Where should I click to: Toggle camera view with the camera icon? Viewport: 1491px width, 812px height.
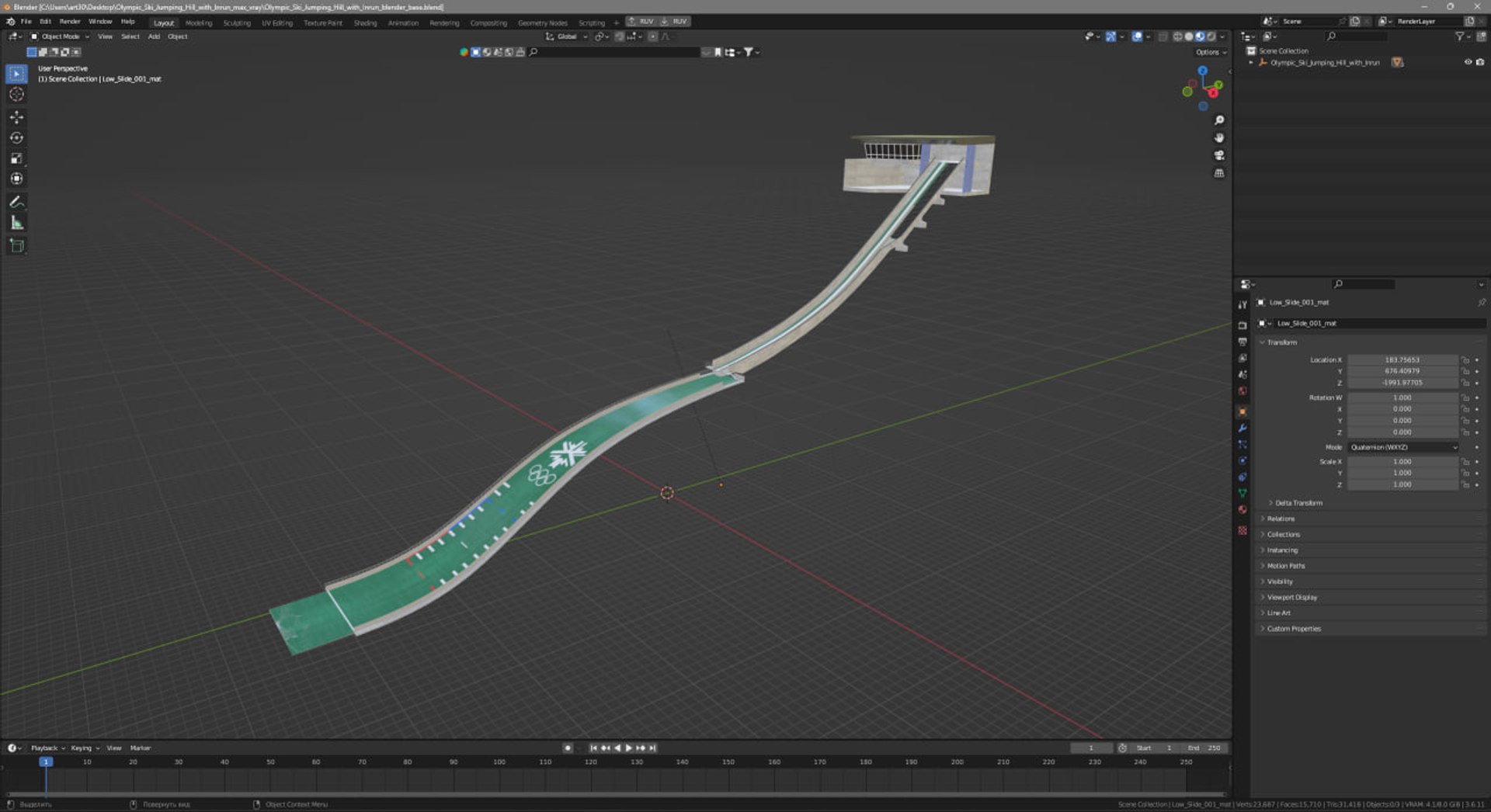point(1219,155)
